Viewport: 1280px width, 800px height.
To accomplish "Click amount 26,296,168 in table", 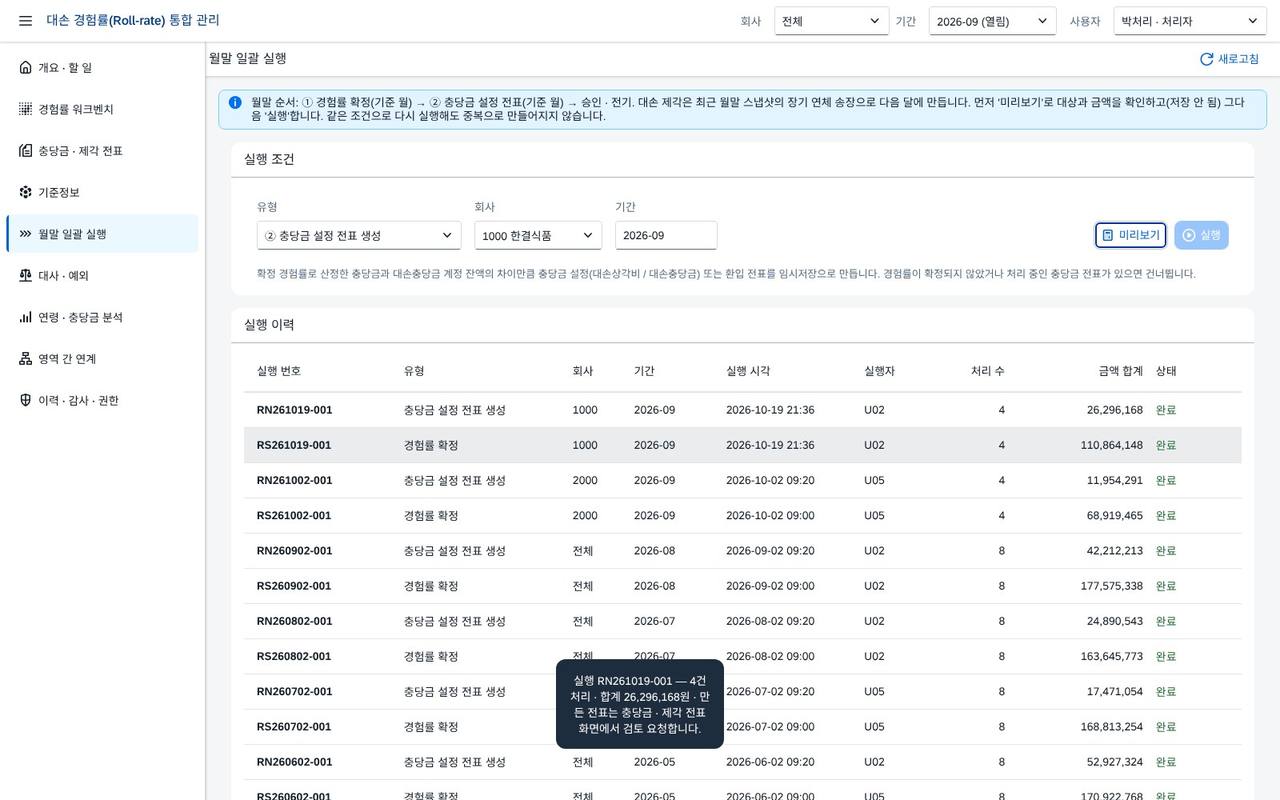I will point(1115,410).
